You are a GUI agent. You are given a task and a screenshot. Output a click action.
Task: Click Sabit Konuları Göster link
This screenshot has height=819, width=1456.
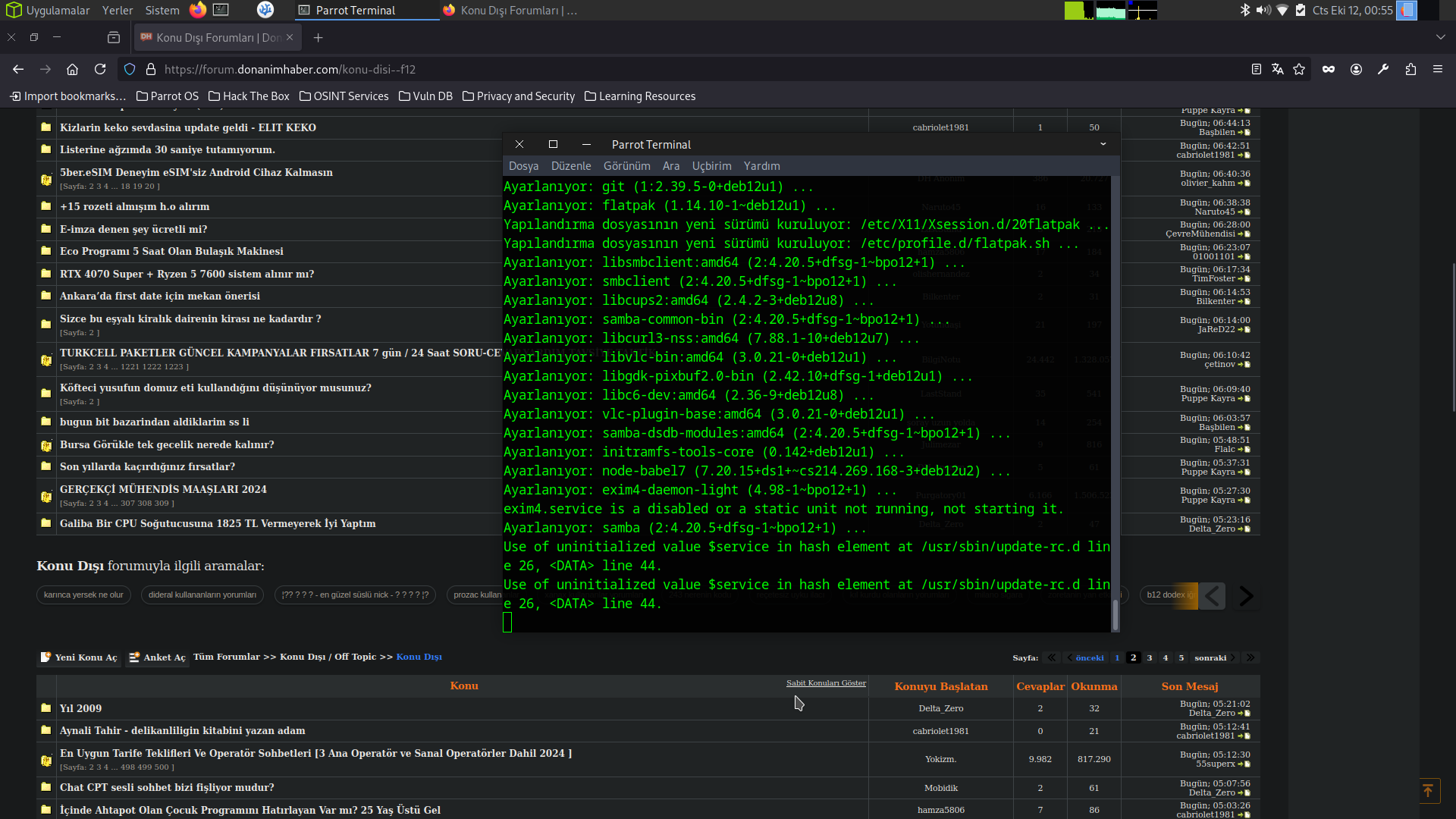pyautogui.click(x=826, y=683)
